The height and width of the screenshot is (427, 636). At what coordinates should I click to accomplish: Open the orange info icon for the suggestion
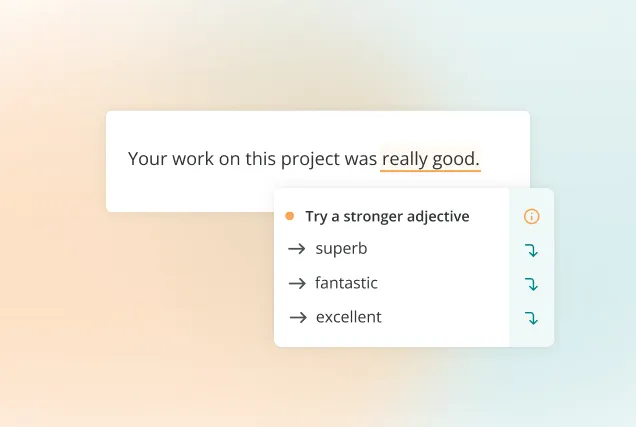(x=531, y=217)
